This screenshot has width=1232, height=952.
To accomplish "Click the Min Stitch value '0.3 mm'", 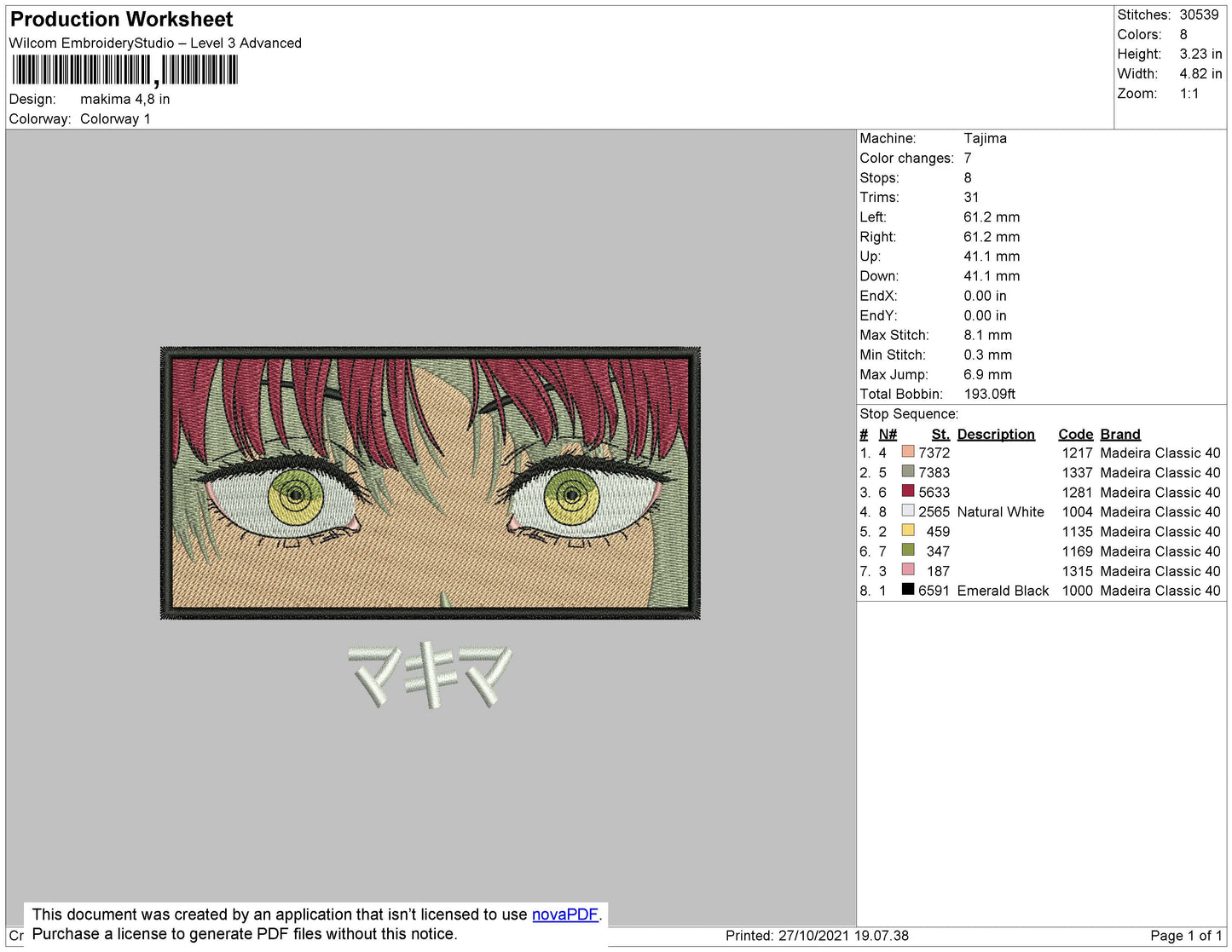I will tap(987, 355).
